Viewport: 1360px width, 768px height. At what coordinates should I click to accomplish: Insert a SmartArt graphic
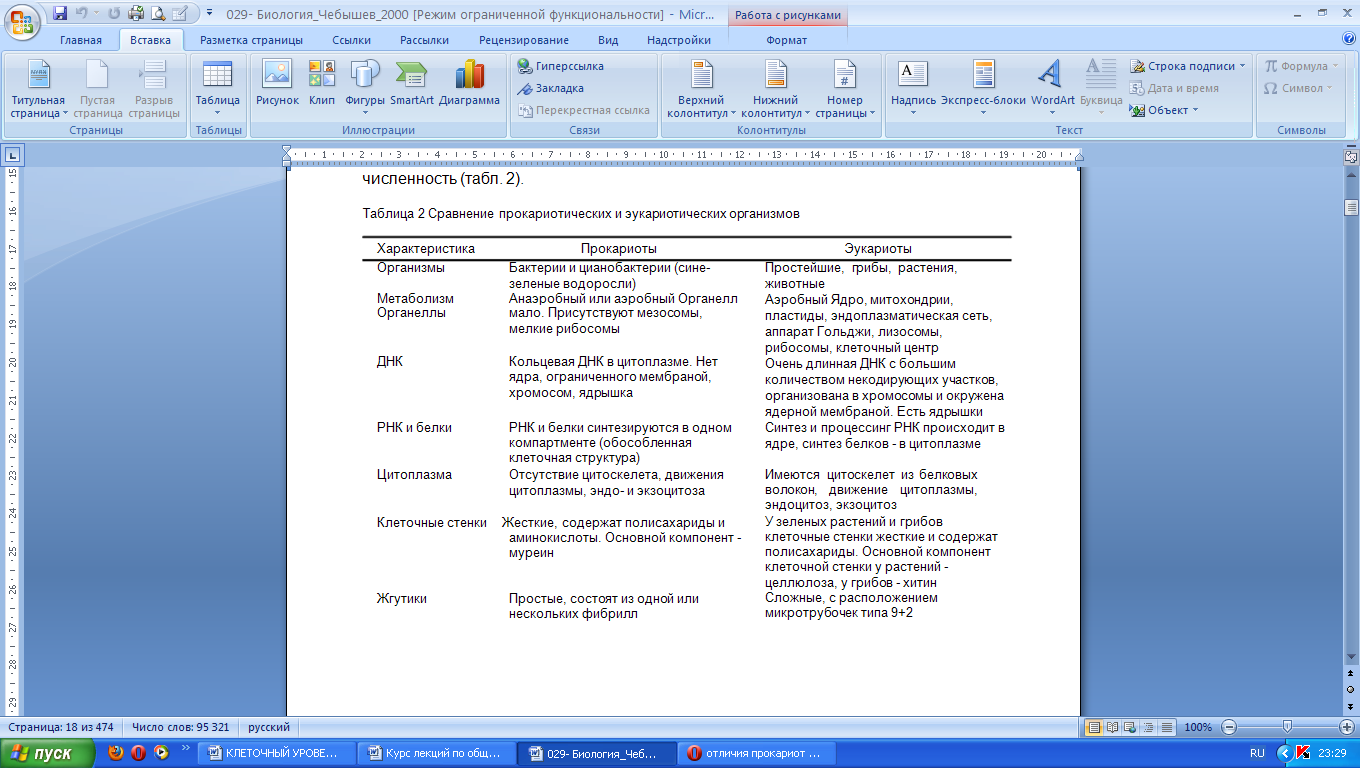(411, 84)
